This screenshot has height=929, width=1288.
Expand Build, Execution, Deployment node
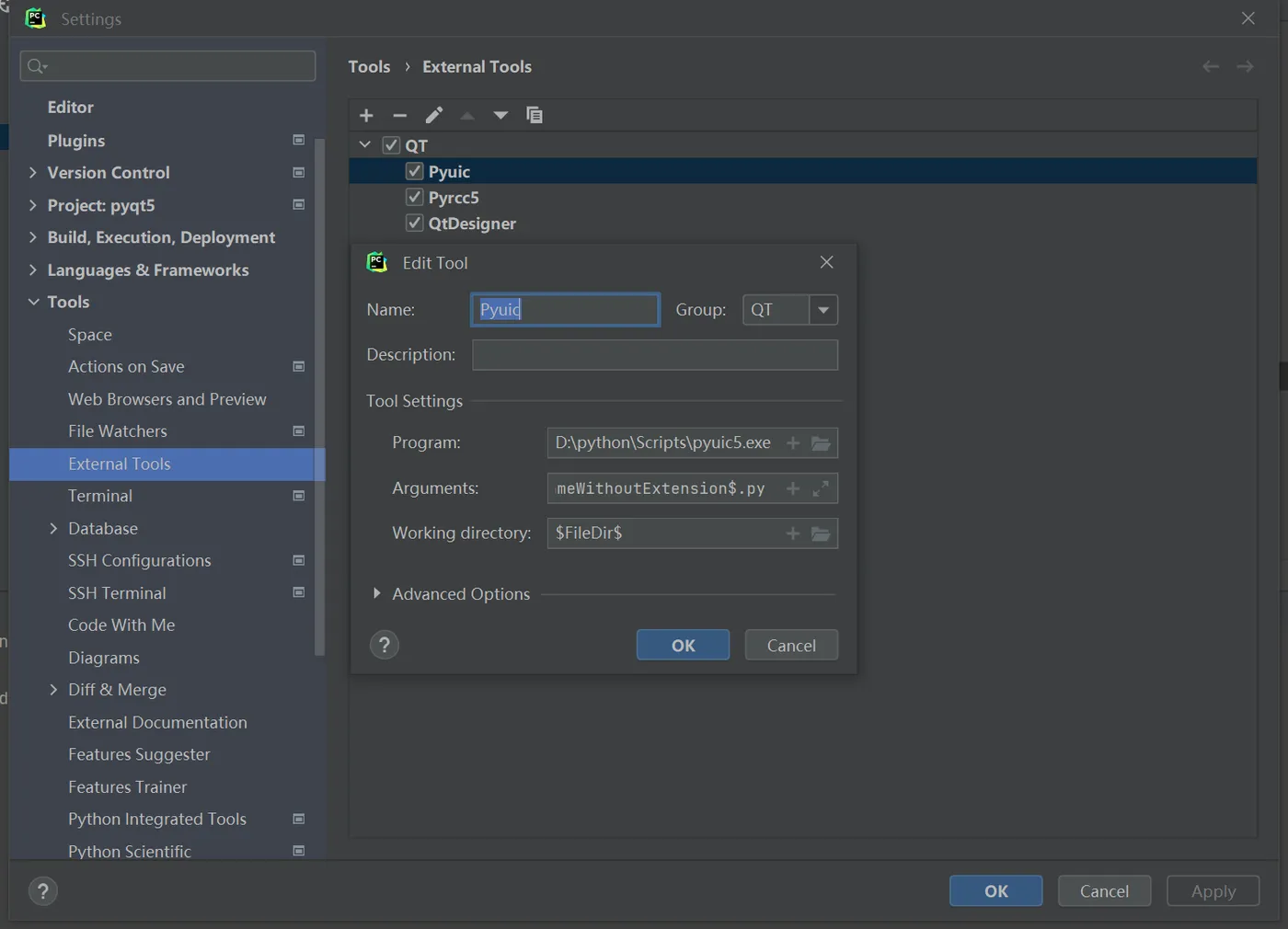[33, 236]
